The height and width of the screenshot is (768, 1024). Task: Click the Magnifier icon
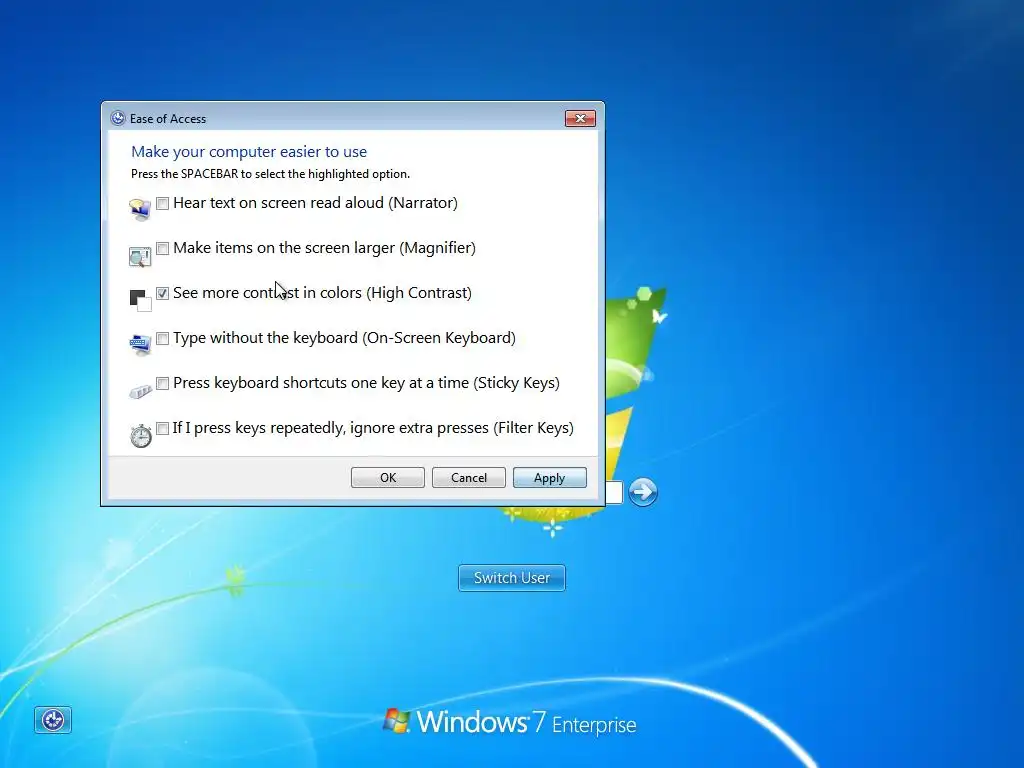pyautogui.click(x=140, y=256)
